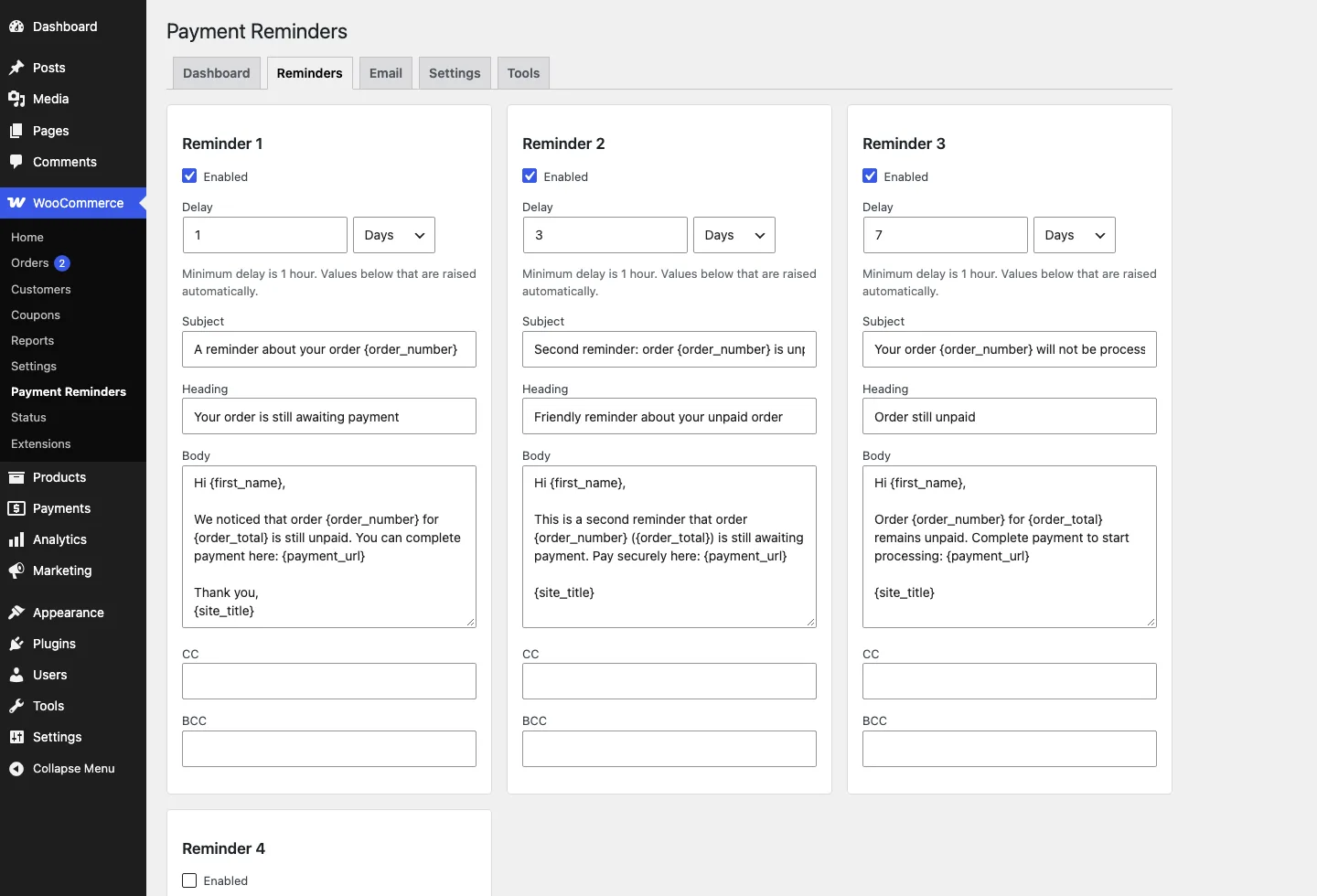Click the Media library icon
The image size is (1317, 896).
(x=16, y=99)
